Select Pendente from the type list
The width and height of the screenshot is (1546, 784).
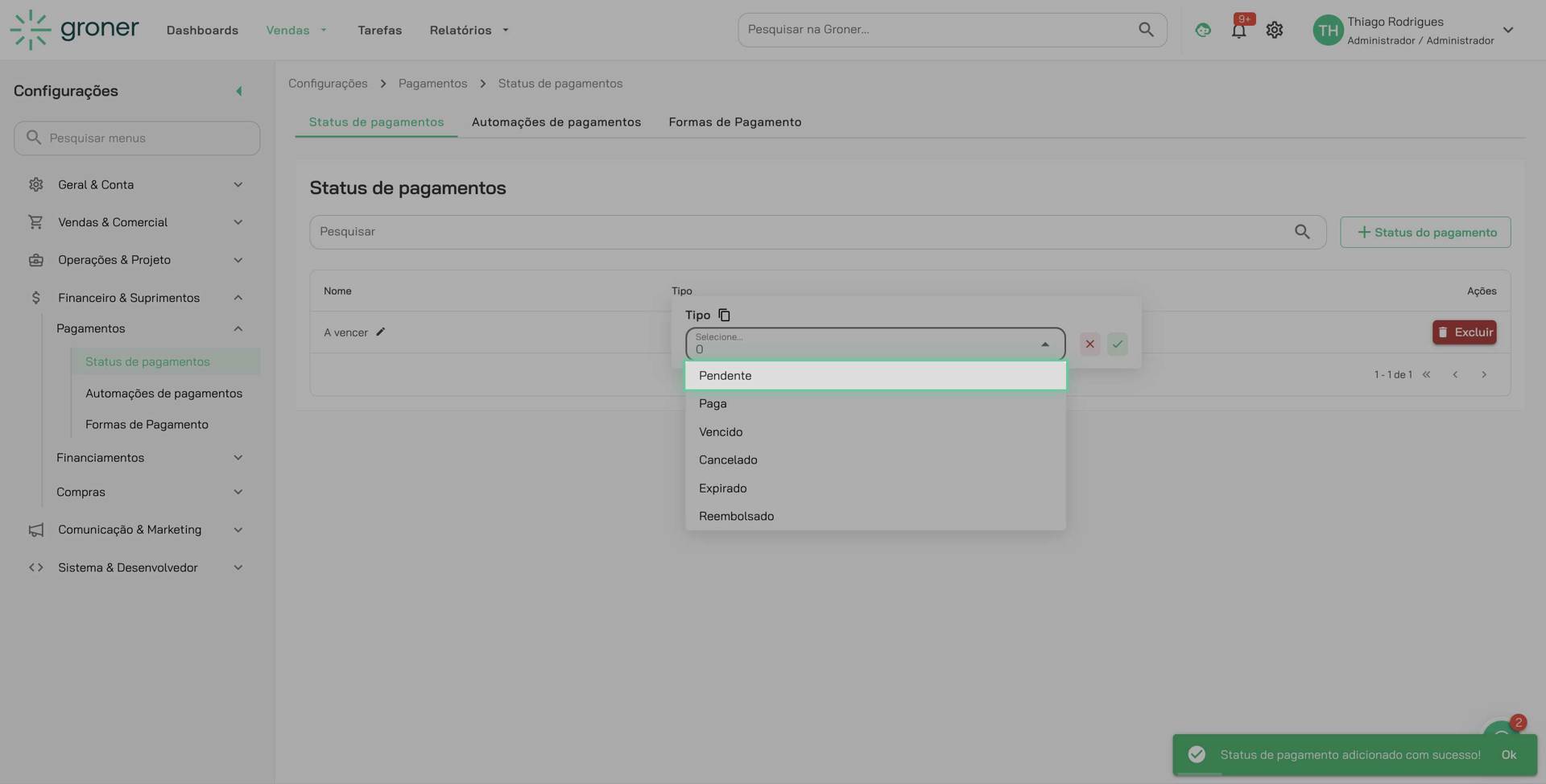(874, 376)
